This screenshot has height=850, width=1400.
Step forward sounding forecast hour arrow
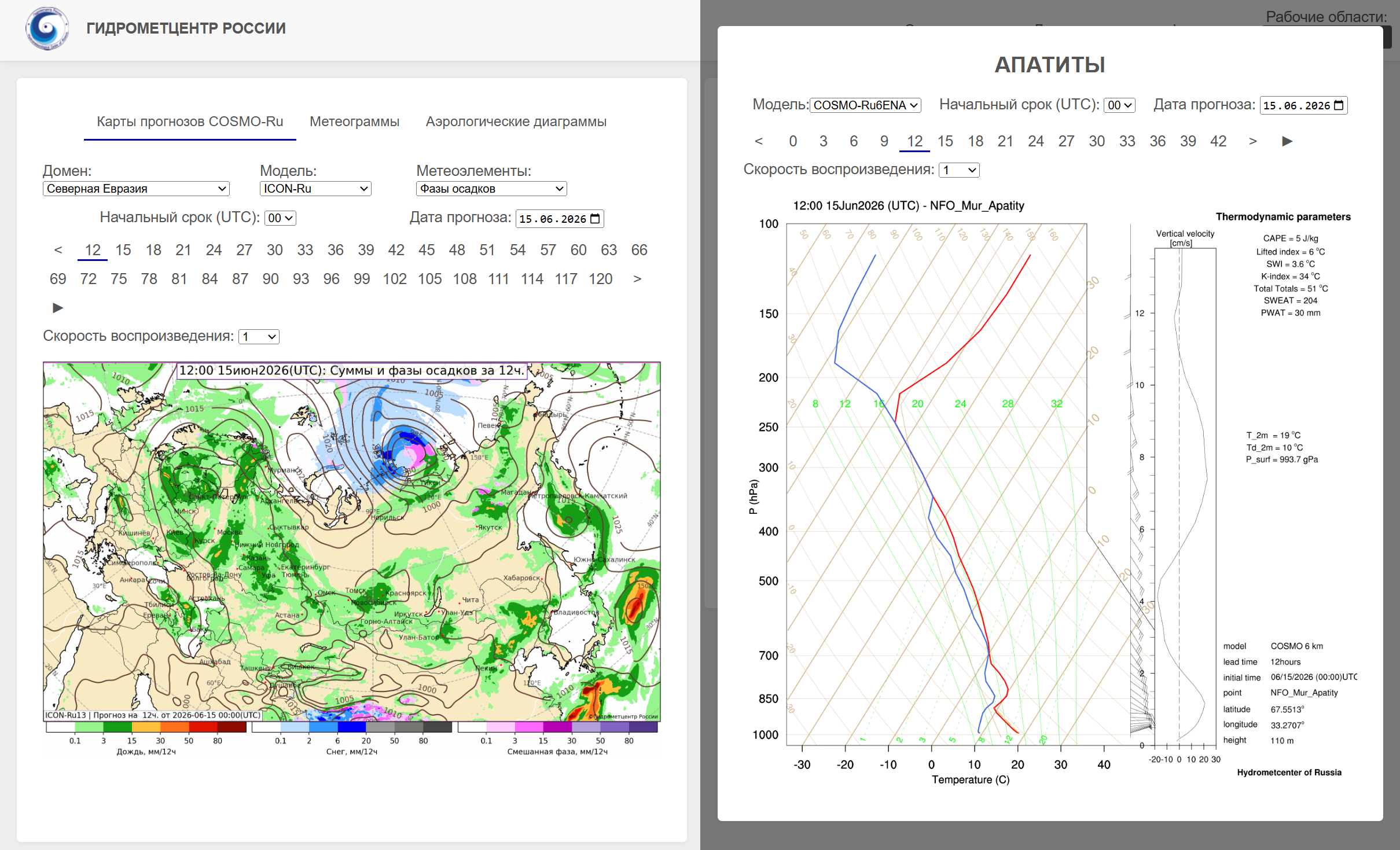pos(1253,141)
